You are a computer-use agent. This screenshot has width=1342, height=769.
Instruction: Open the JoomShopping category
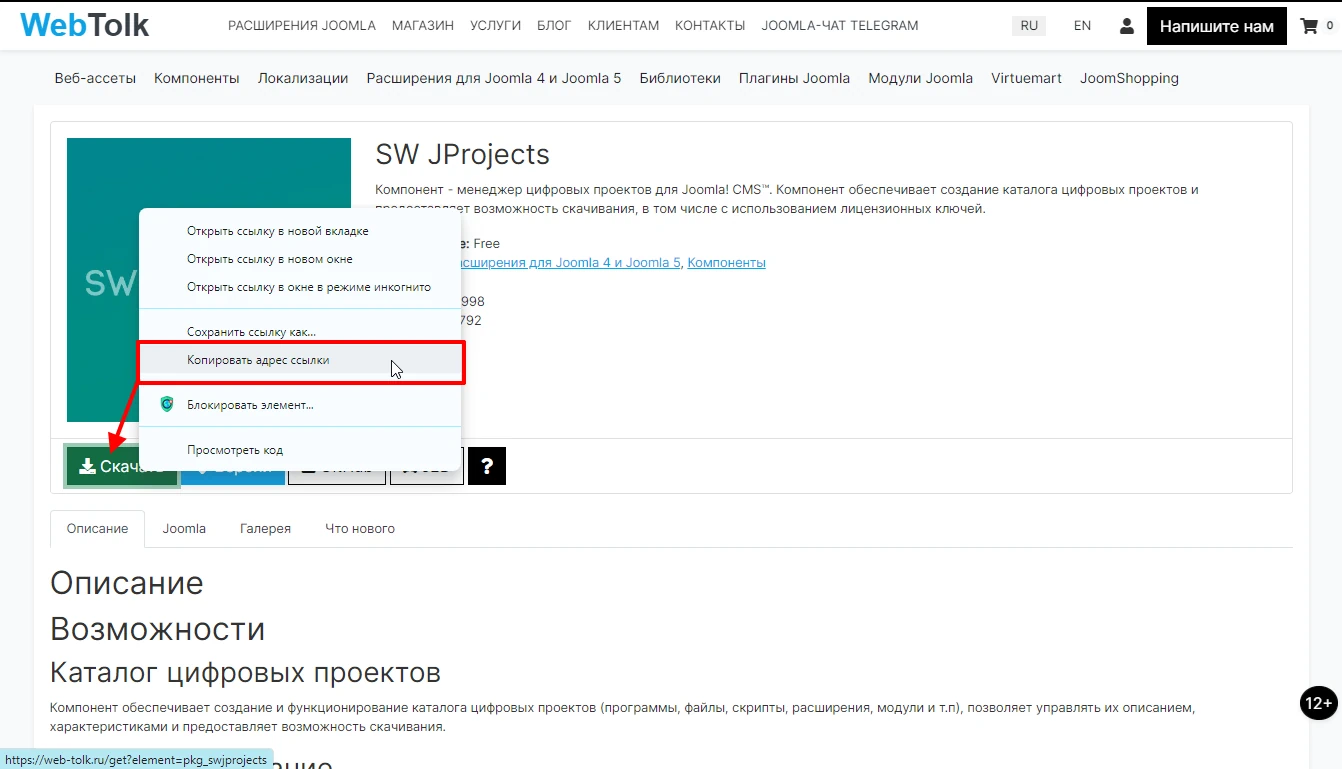coord(1129,78)
